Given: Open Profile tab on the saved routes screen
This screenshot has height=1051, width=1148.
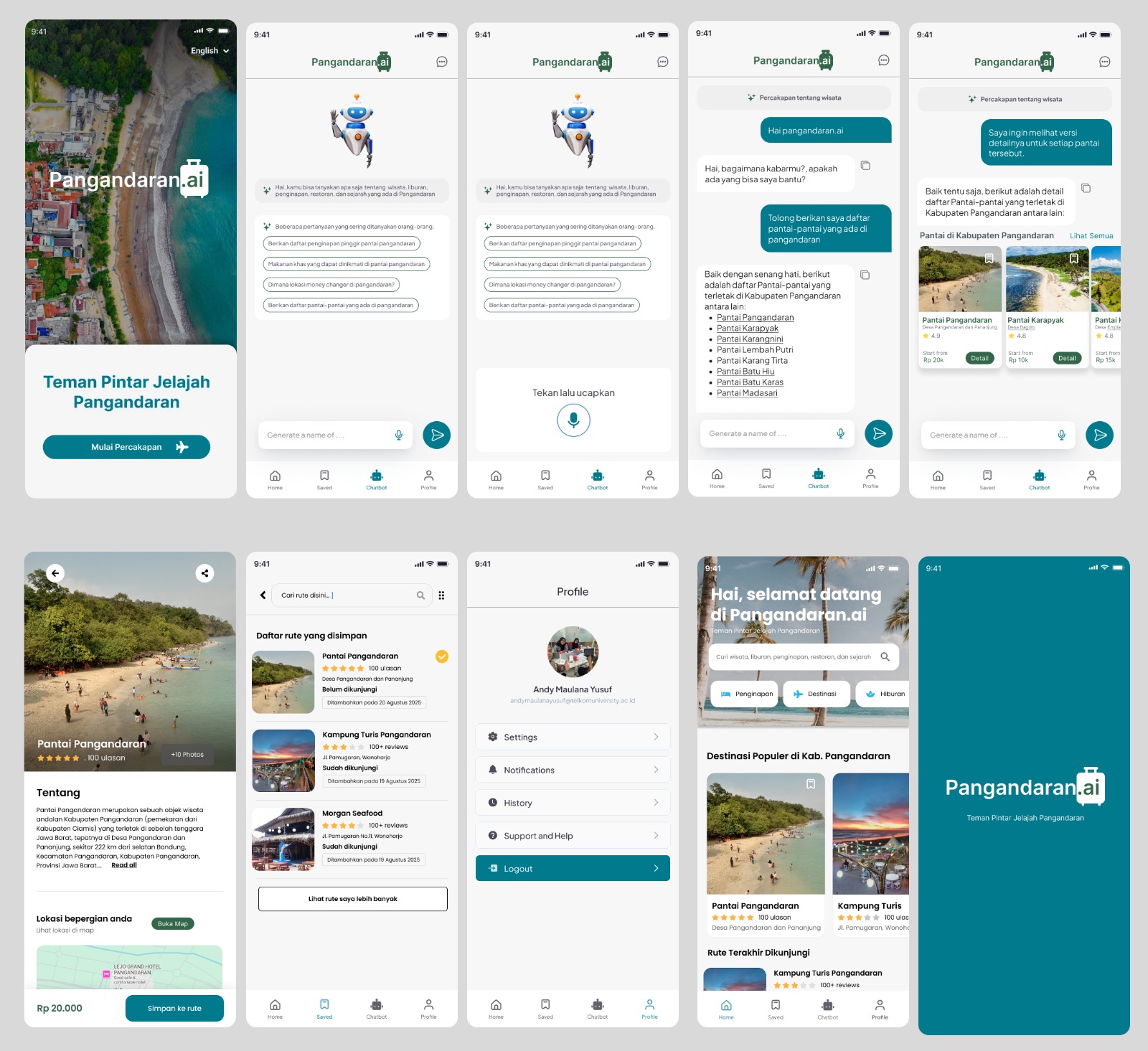Looking at the screenshot, I should (428, 1009).
